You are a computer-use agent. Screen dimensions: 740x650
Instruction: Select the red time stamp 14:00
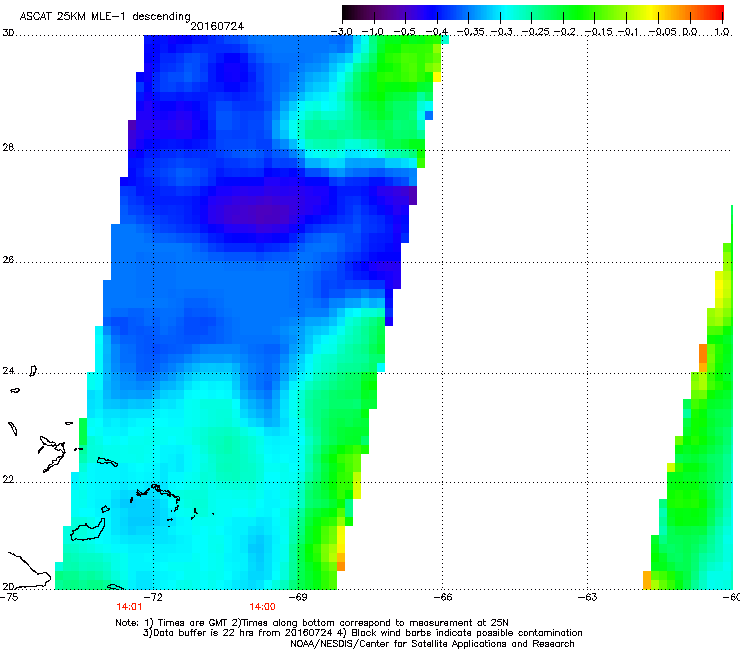262,607
